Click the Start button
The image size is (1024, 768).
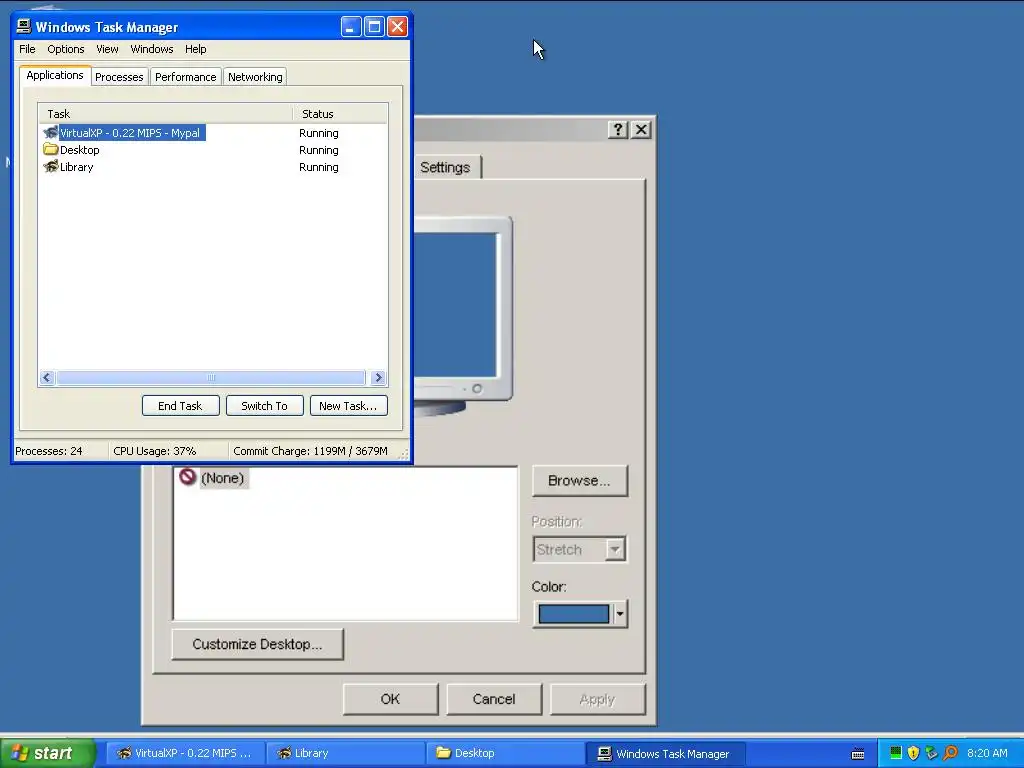pos(48,753)
